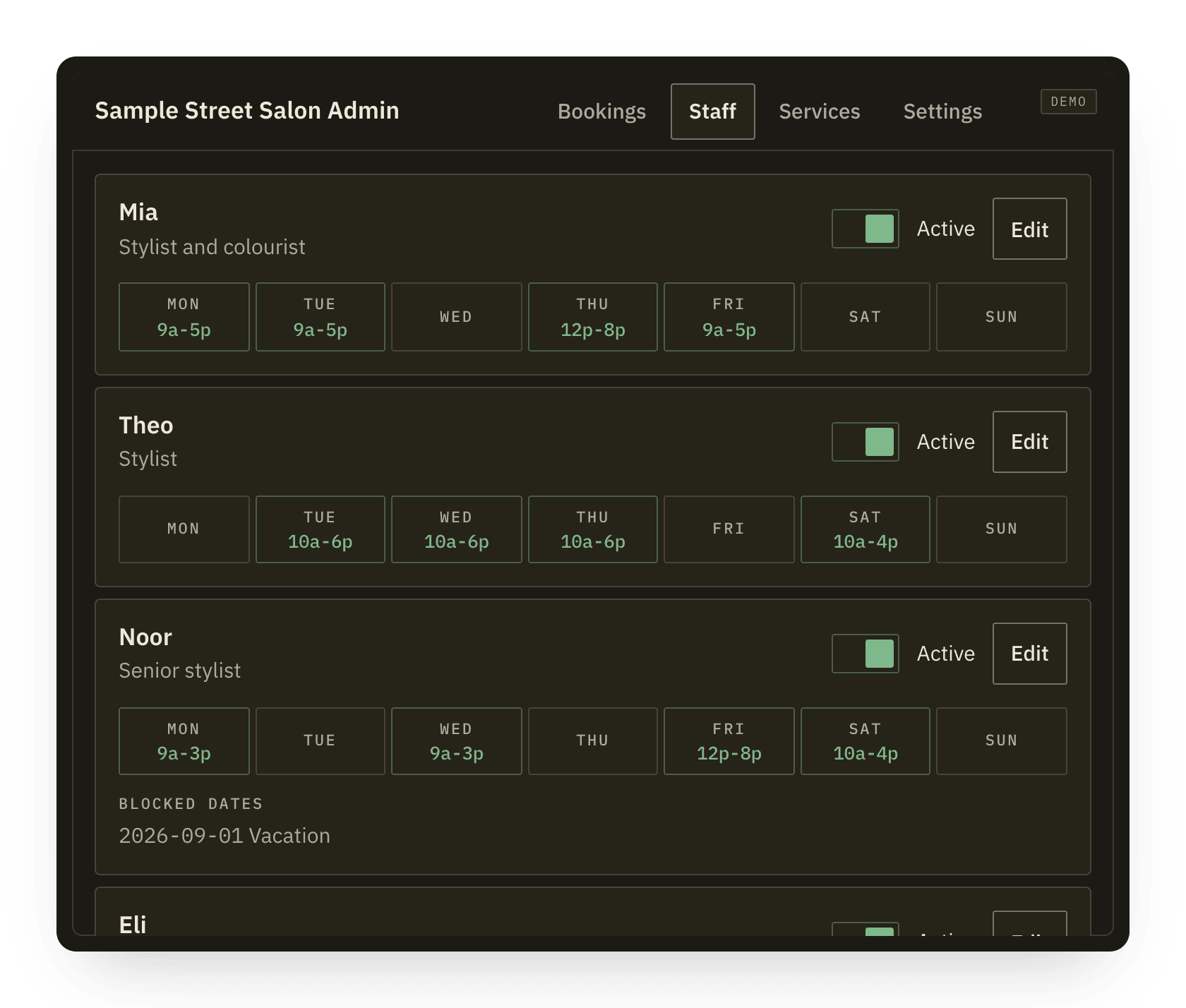
Task: Select Theo's THU 10a-6p slot
Action: click(592, 529)
